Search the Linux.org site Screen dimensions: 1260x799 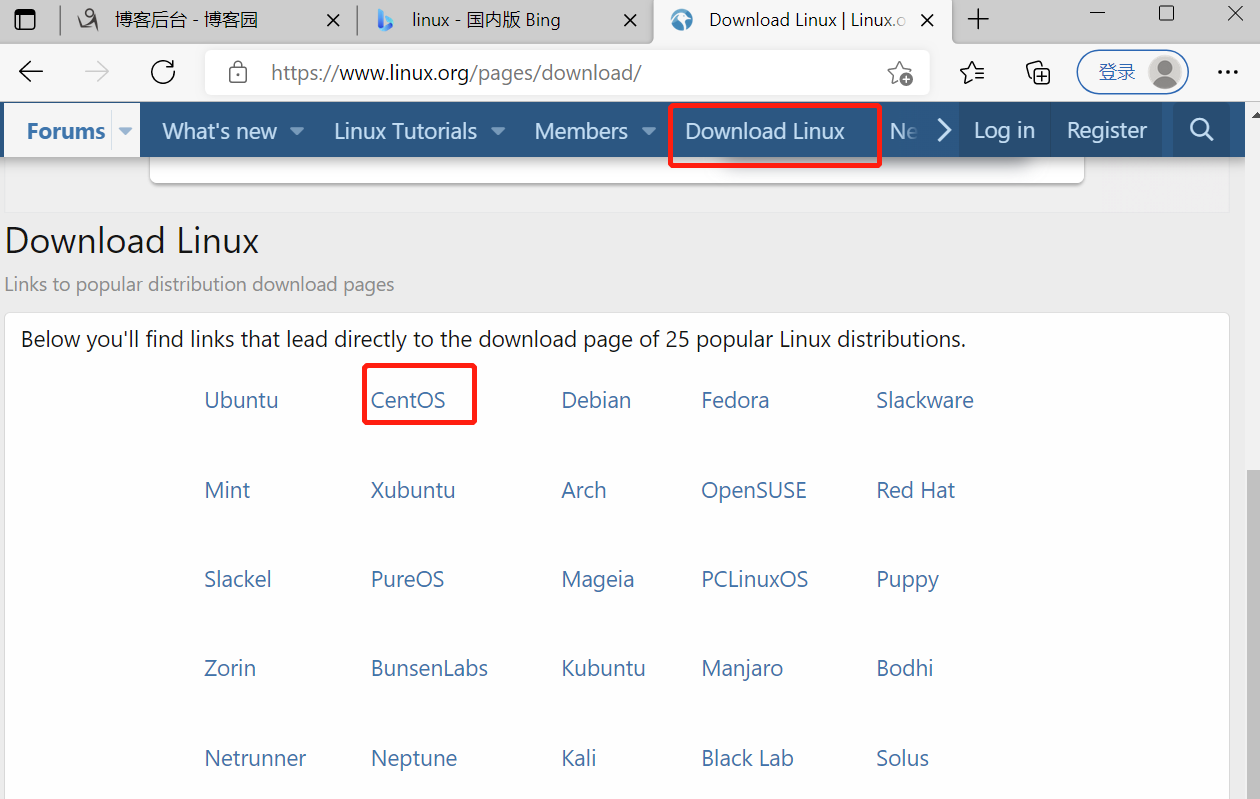click(1201, 130)
